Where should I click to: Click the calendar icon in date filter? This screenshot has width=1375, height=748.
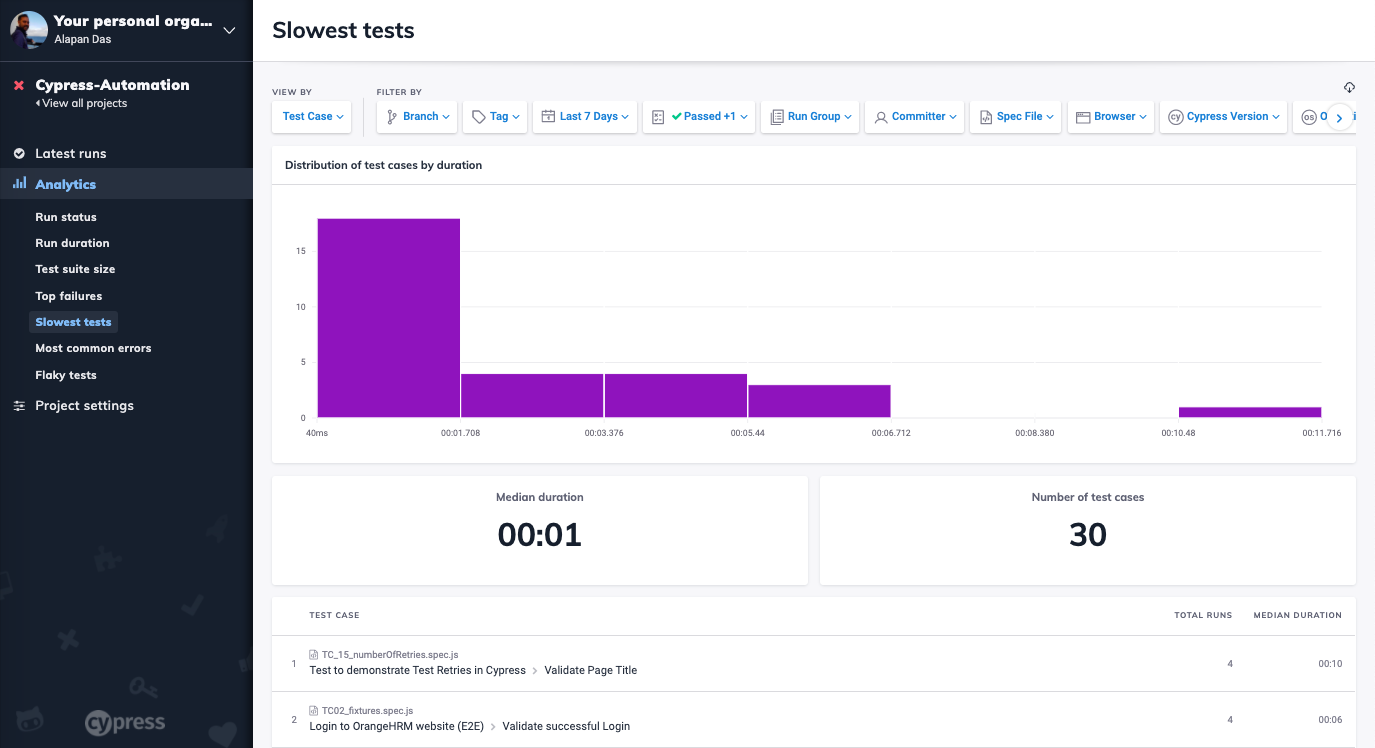(548, 116)
